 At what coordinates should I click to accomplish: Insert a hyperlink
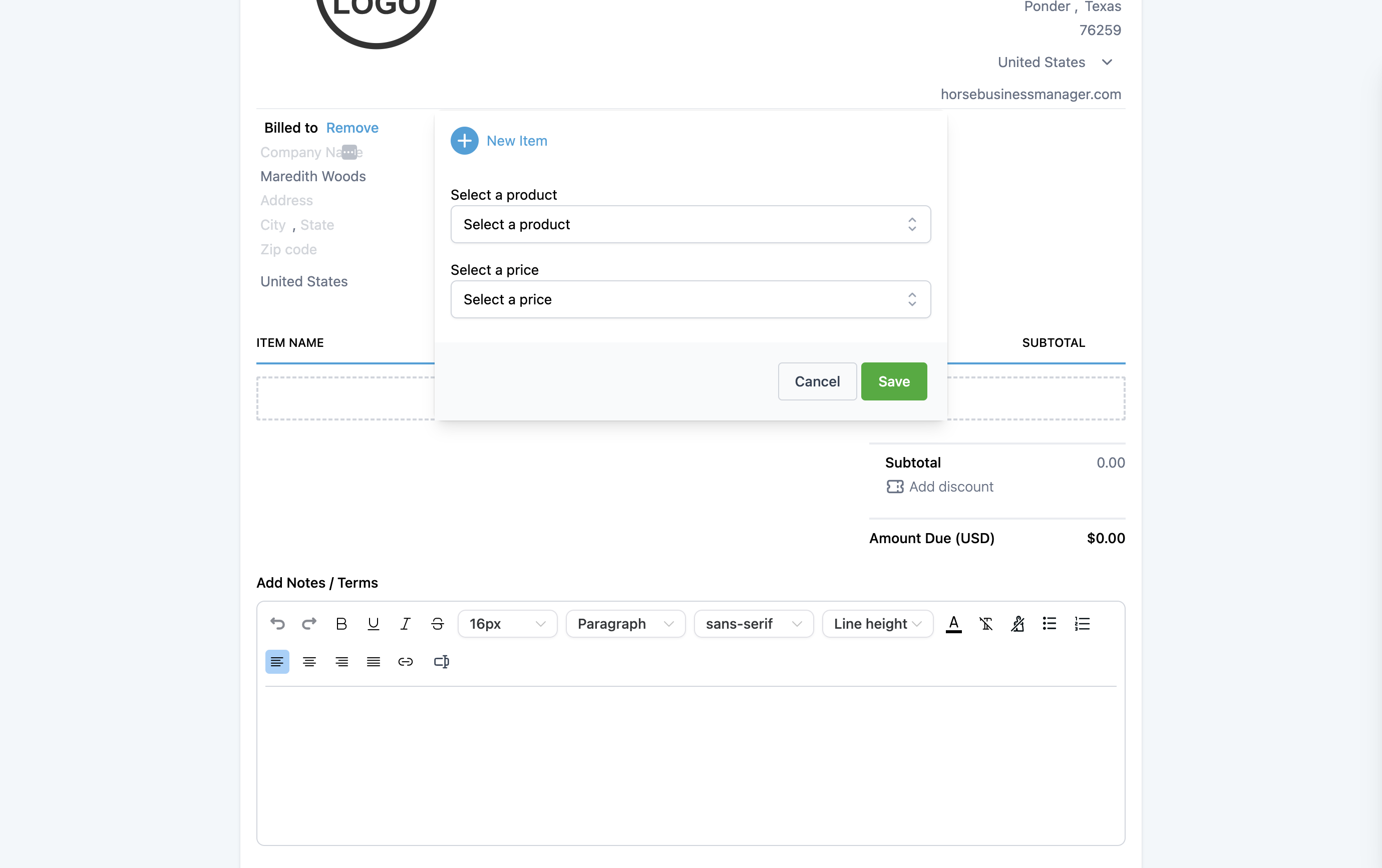405,661
